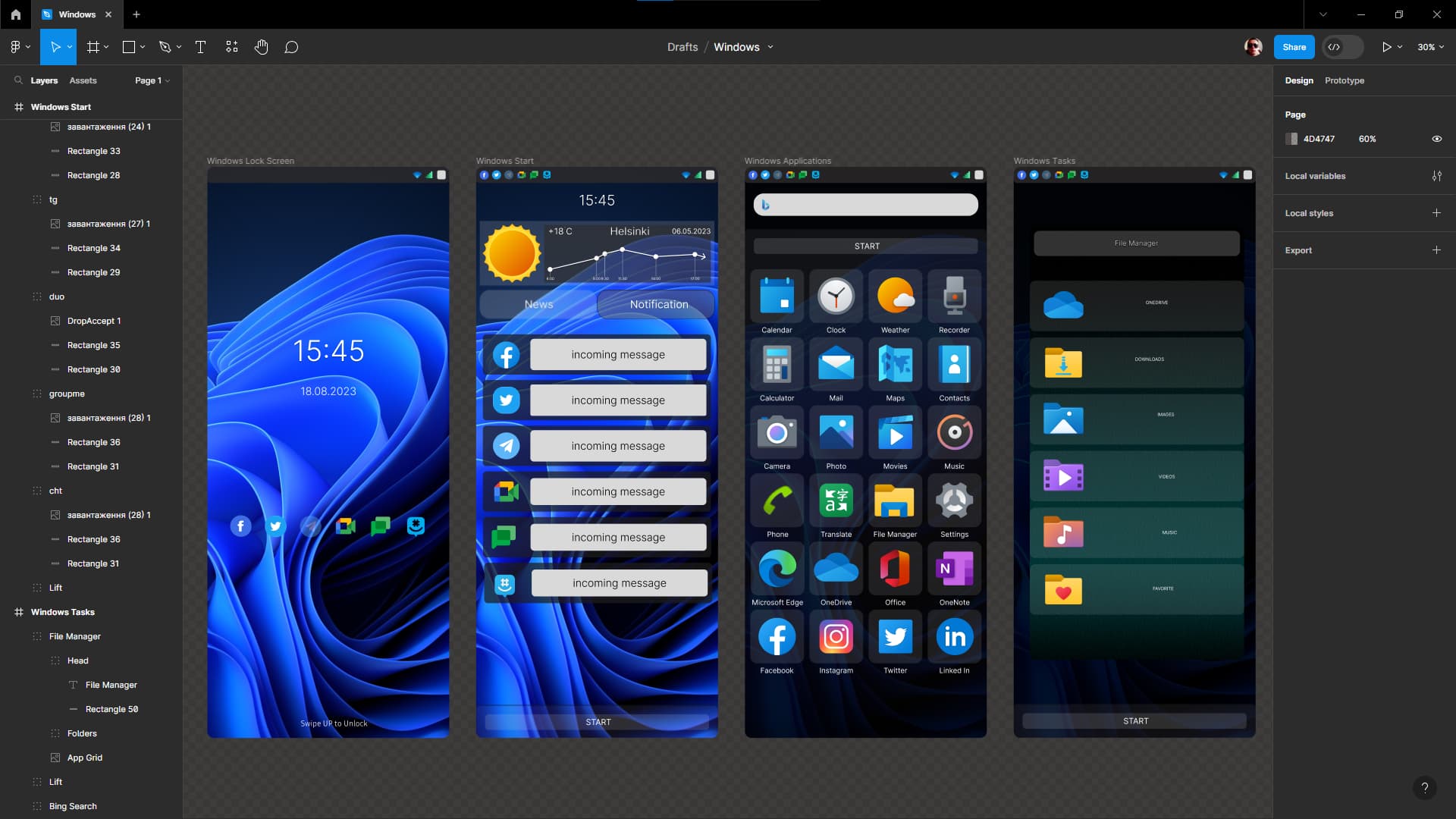The width and height of the screenshot is (1456, 819).
Task: Open the Pen tools dropdown arrow
Action: pyautogui.click(x=179, y=47)
